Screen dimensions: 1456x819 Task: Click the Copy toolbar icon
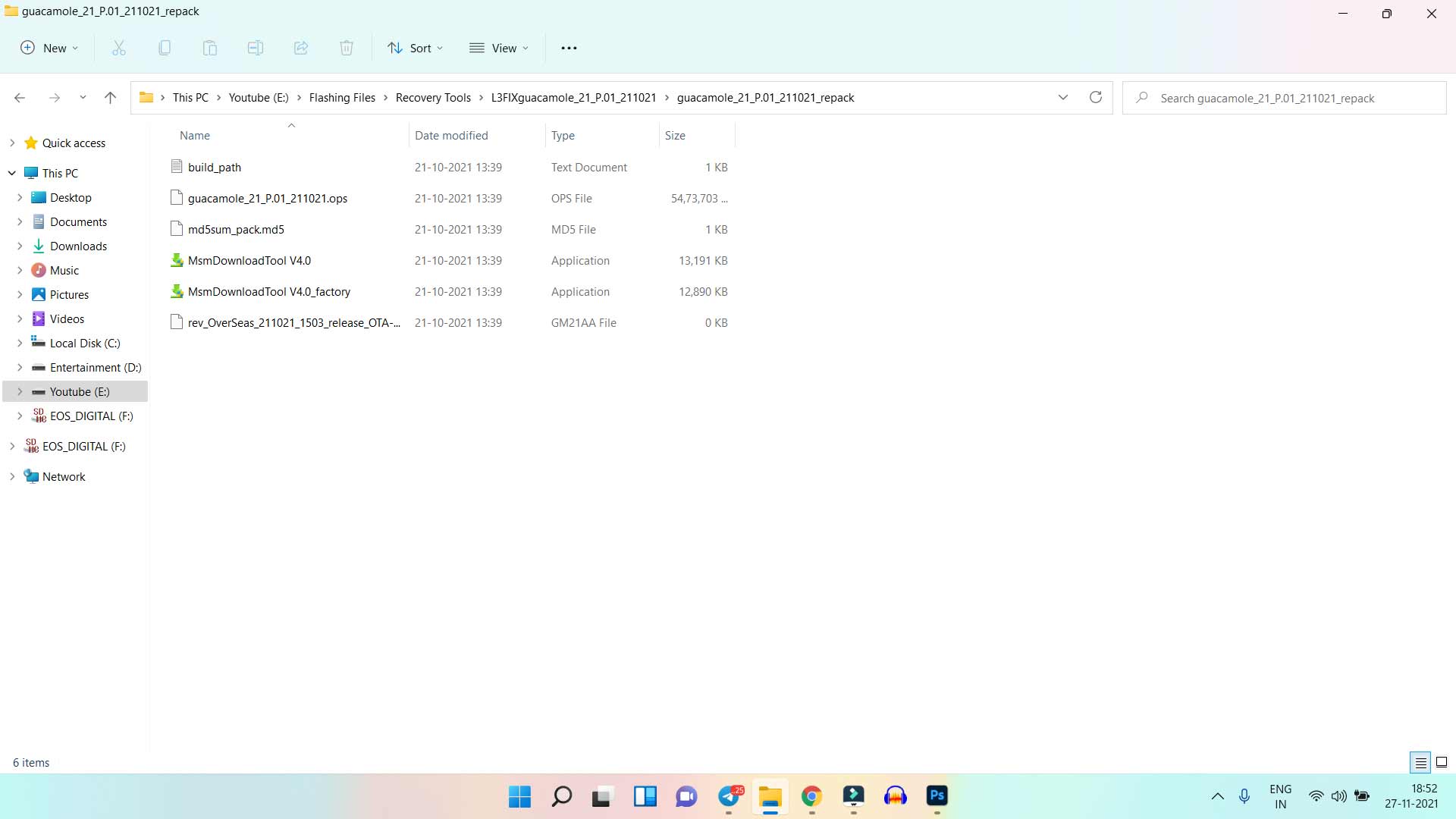pos(165,48)
